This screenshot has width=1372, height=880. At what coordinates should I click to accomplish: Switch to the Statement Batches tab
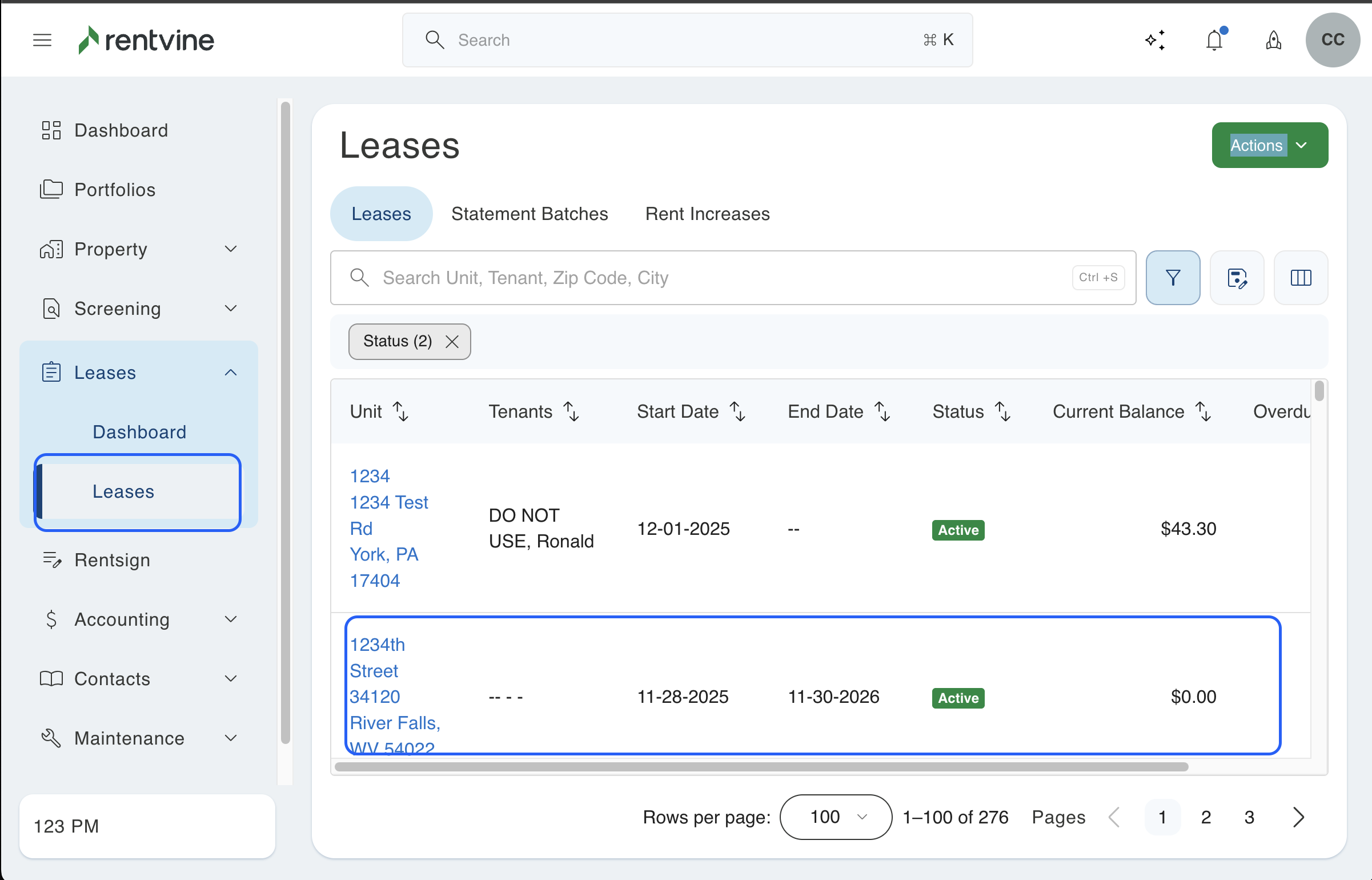(529, 214)
